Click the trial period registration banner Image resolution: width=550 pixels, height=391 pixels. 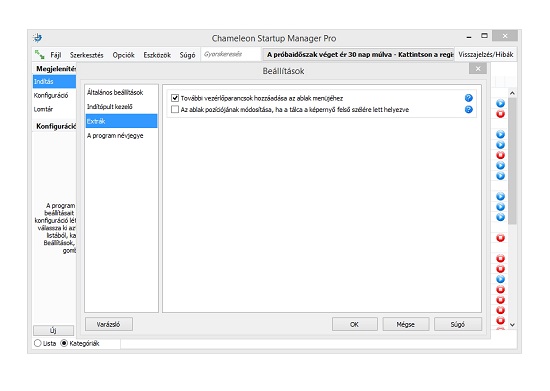coord(358,54)
